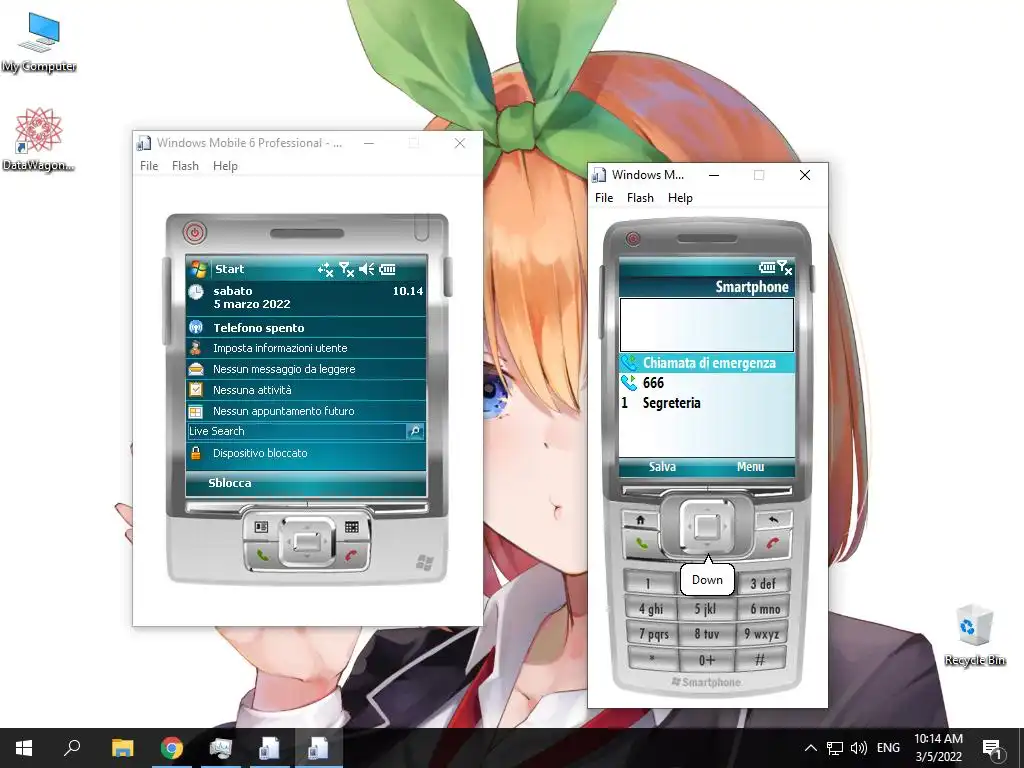Click the center Action button on Smartphone D-pad

point(707,526)
